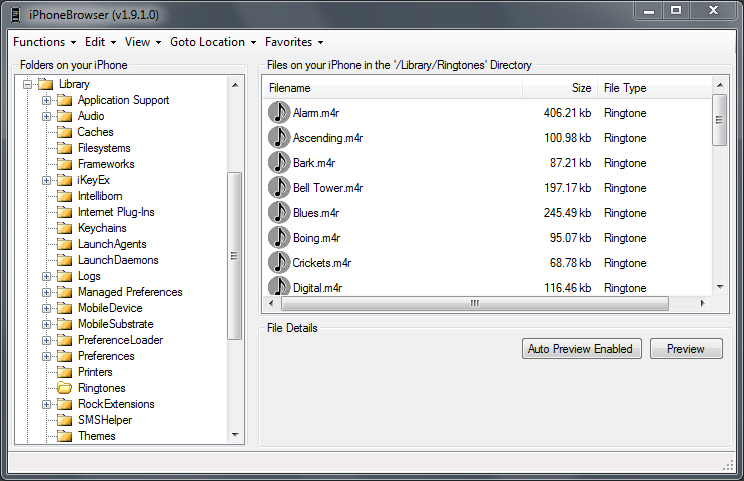Click the Audio folder icon

[65, 116]
